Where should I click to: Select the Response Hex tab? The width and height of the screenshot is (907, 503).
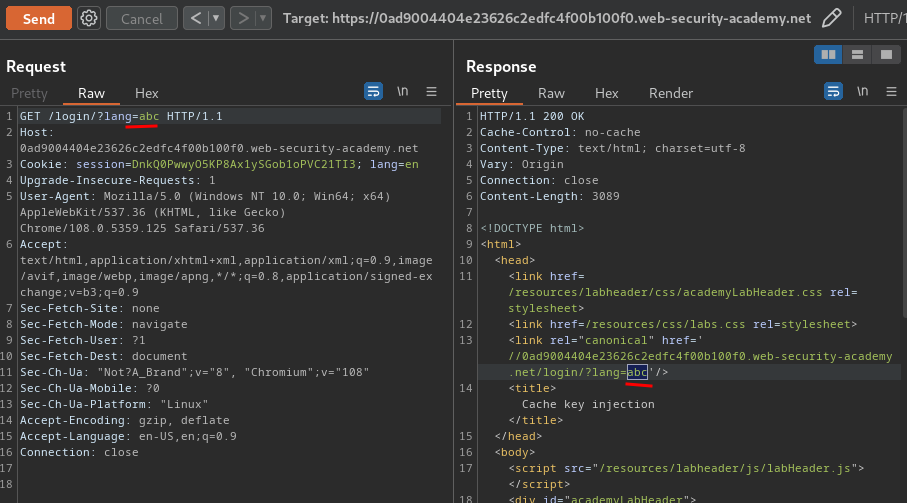(607, 93)
